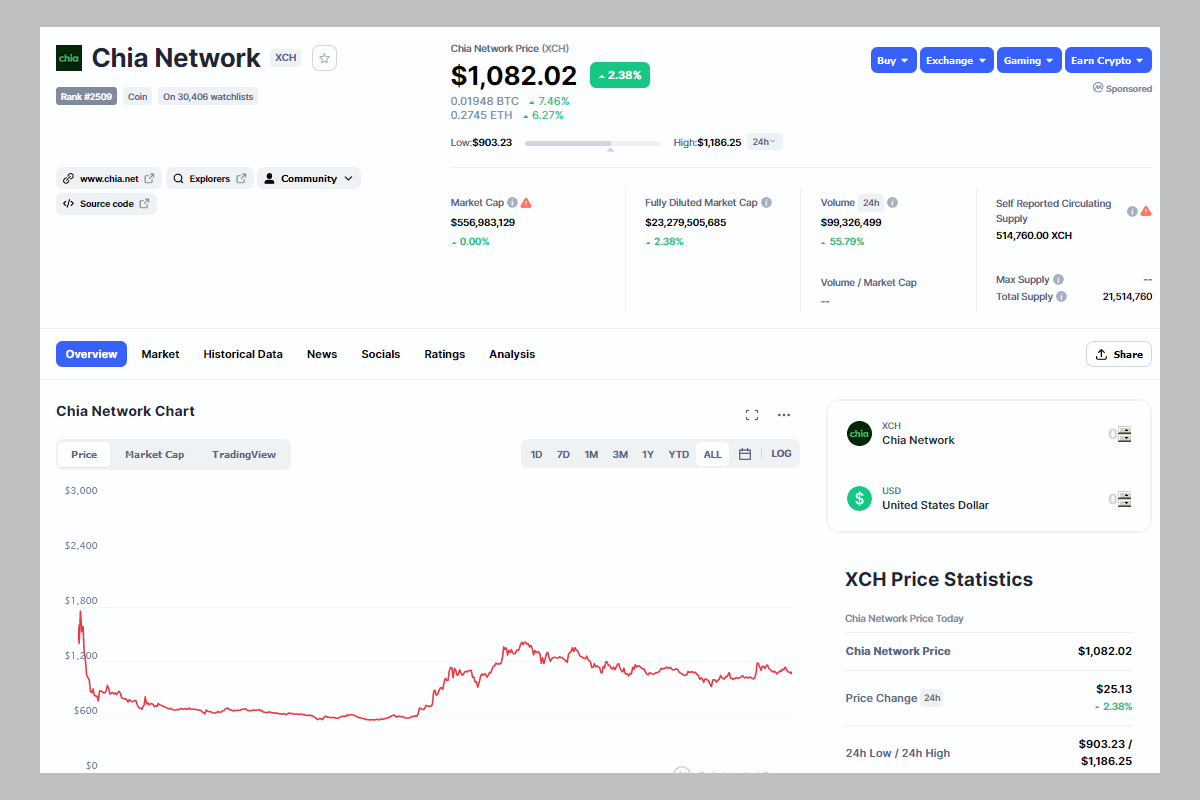Switch to the Overview tab
The height and width of the screenshot is (800, 1200).
pos(91,354)
